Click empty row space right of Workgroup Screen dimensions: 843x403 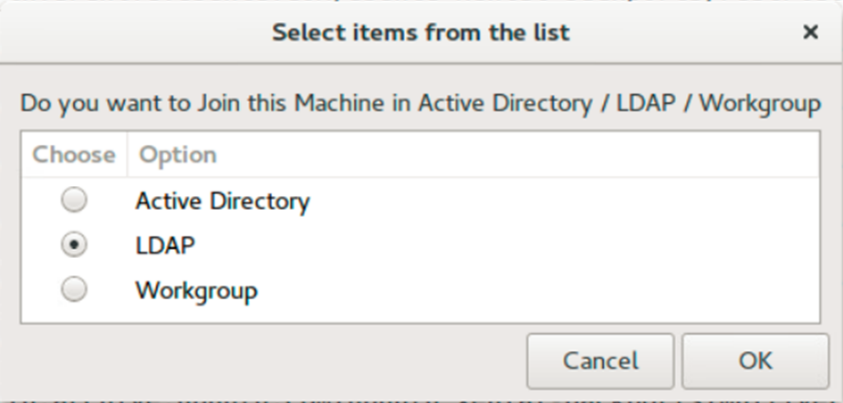pyautogui.click(x=538, y=290)
